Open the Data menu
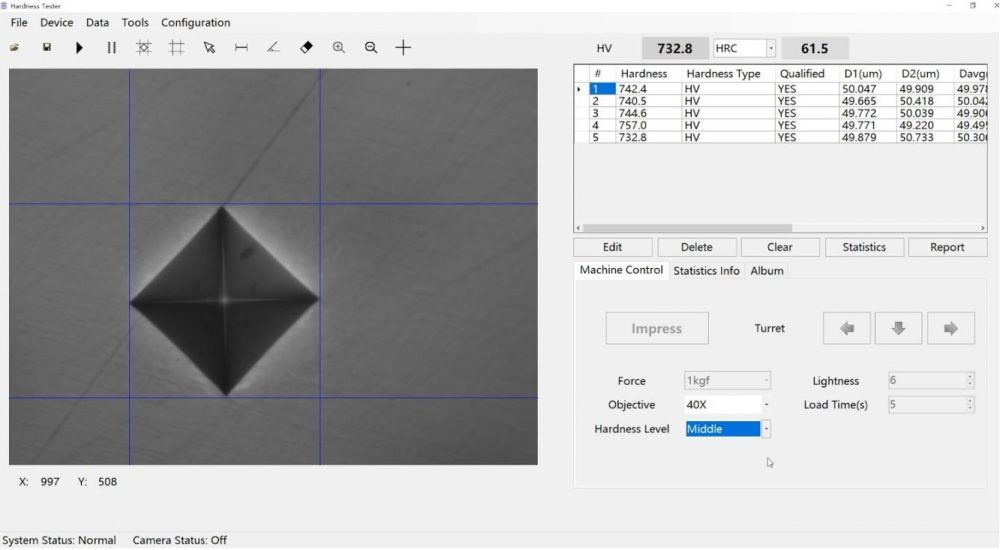 (97, 22)
